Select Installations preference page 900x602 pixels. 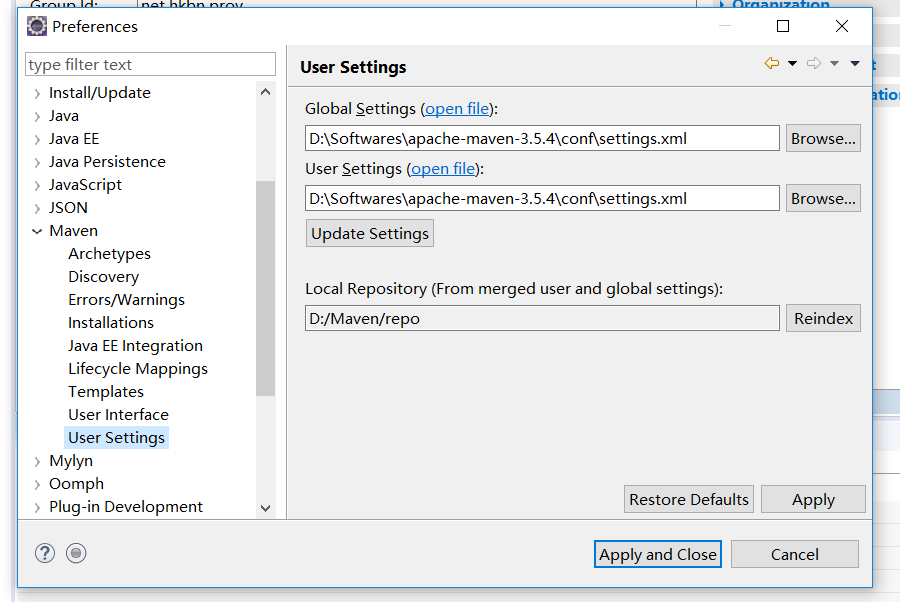(x=110, y=323)
